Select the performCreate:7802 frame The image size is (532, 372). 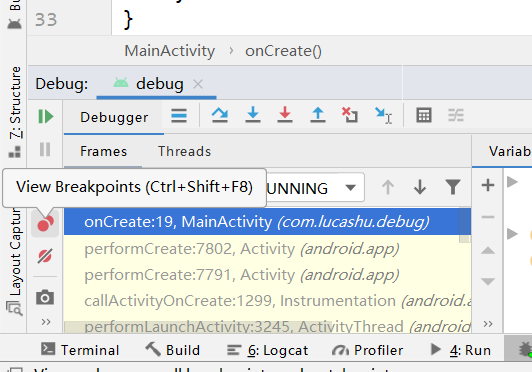click(x=267, y=249)
